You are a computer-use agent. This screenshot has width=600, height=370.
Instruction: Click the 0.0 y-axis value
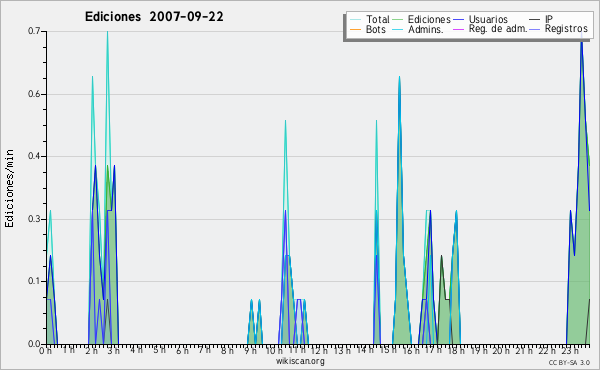pyautogui.click(x=34, y=344)
